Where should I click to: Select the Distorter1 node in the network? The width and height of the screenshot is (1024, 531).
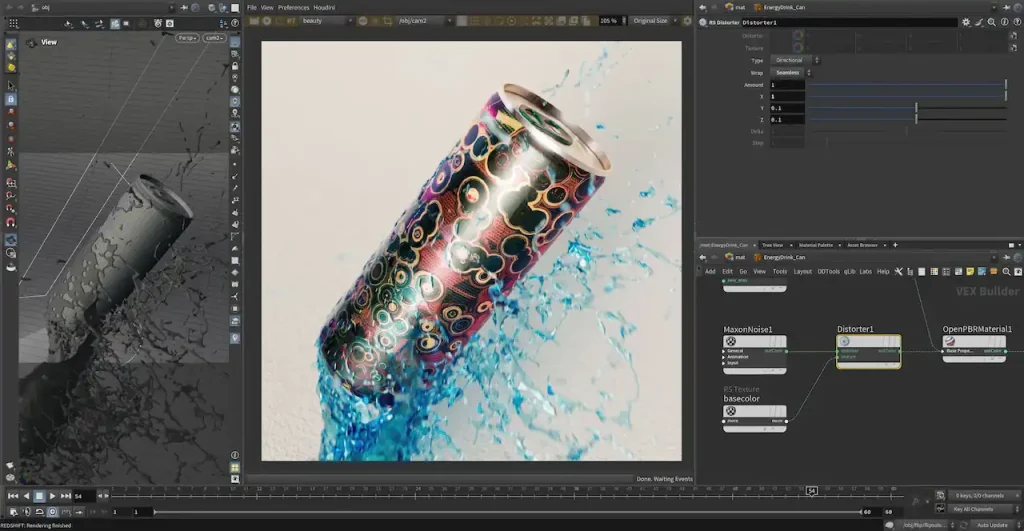(x=869, y=351)
